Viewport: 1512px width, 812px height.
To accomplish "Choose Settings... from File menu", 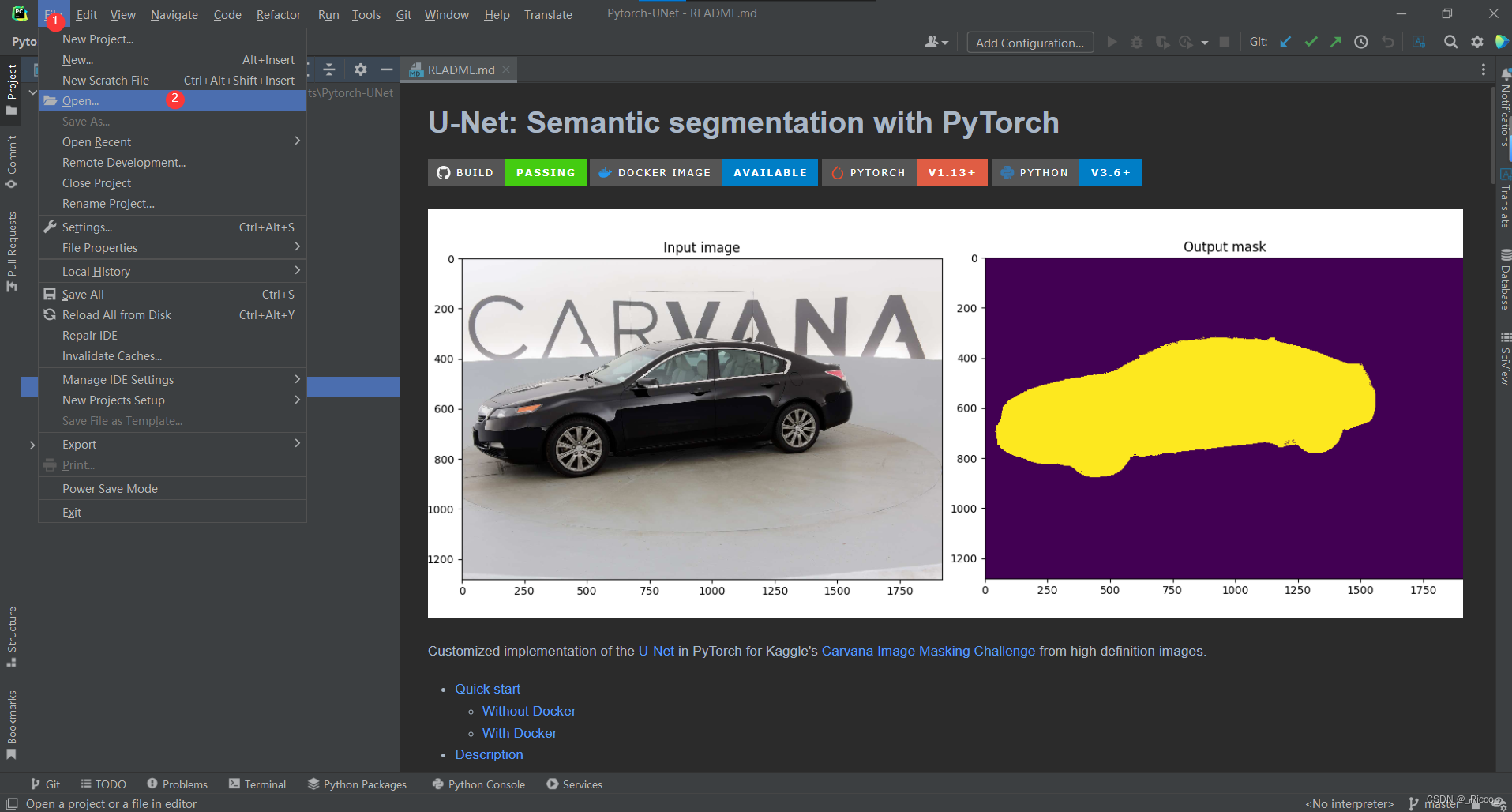I will (172, 227).
